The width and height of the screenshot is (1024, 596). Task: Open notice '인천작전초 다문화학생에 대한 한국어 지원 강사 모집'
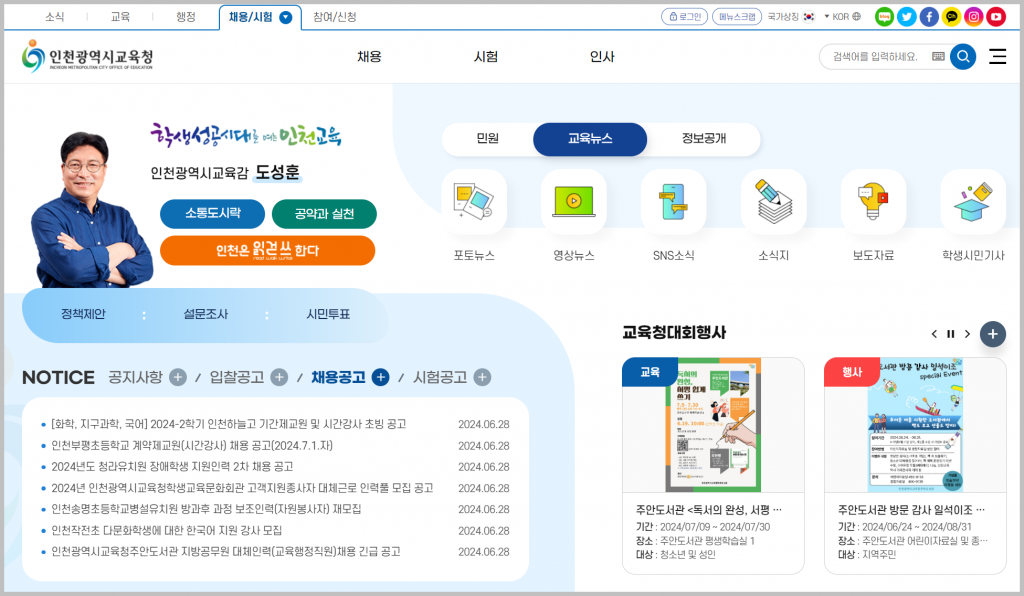click(167, 531)
